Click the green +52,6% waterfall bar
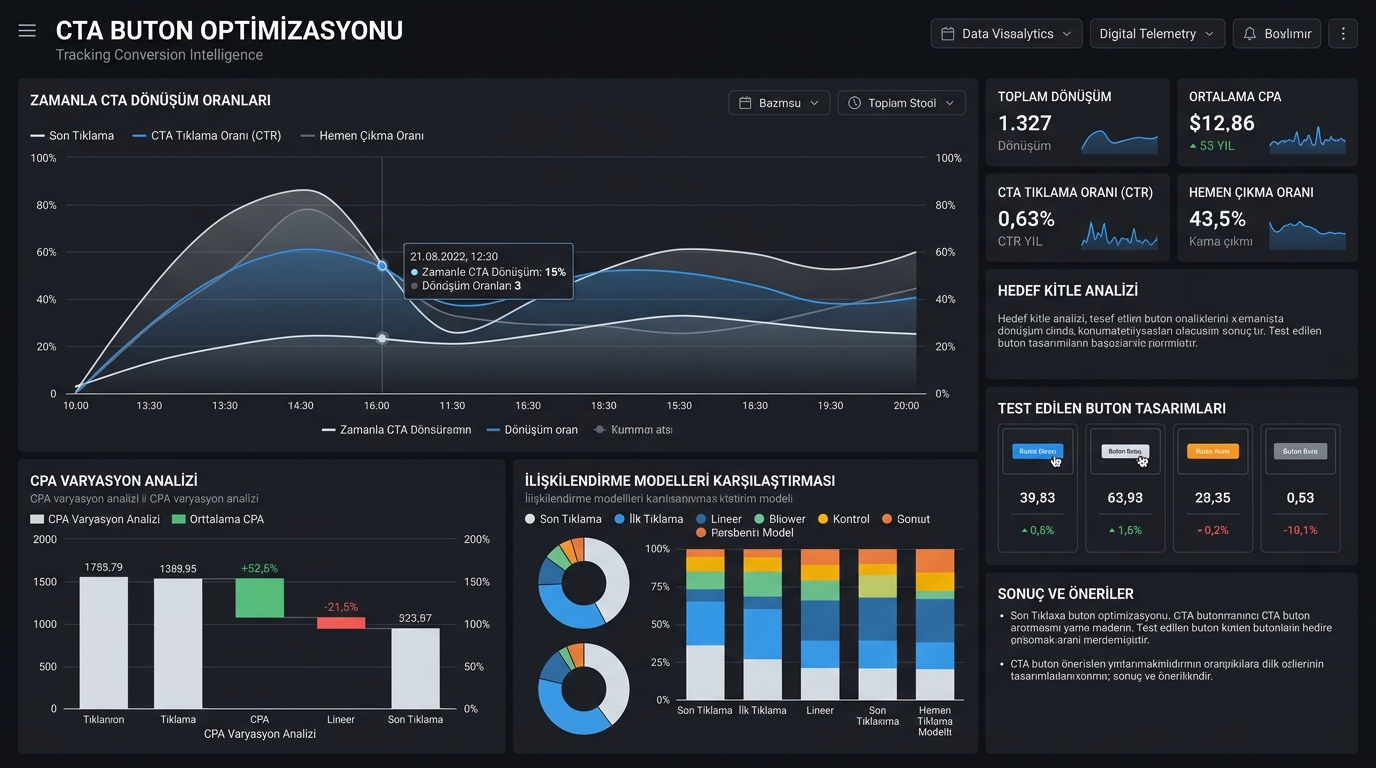The width and height of the screenshot is (1376, 768). (x=259, y=598)
